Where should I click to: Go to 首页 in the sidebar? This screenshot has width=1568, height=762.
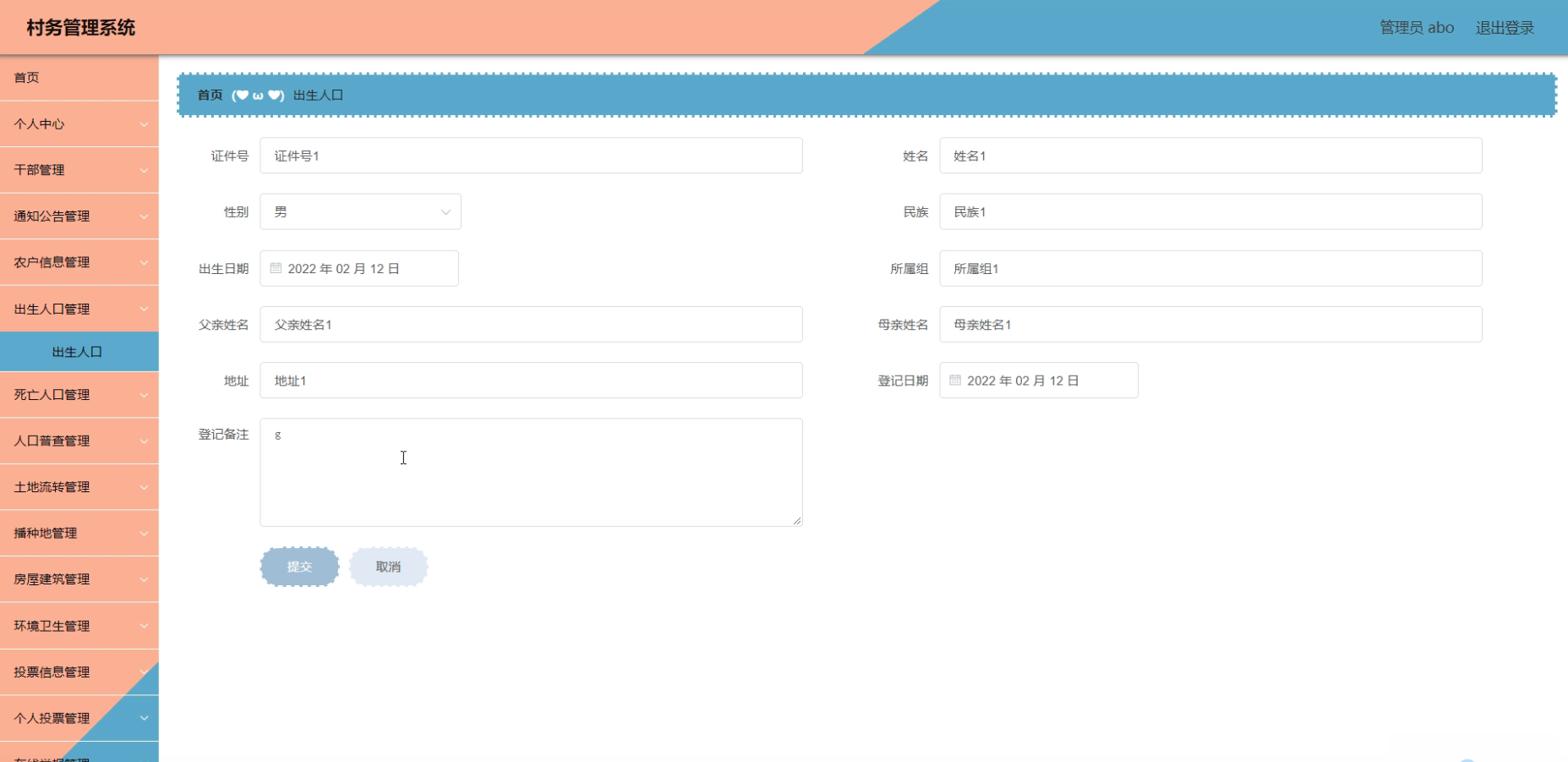[79, 78]
